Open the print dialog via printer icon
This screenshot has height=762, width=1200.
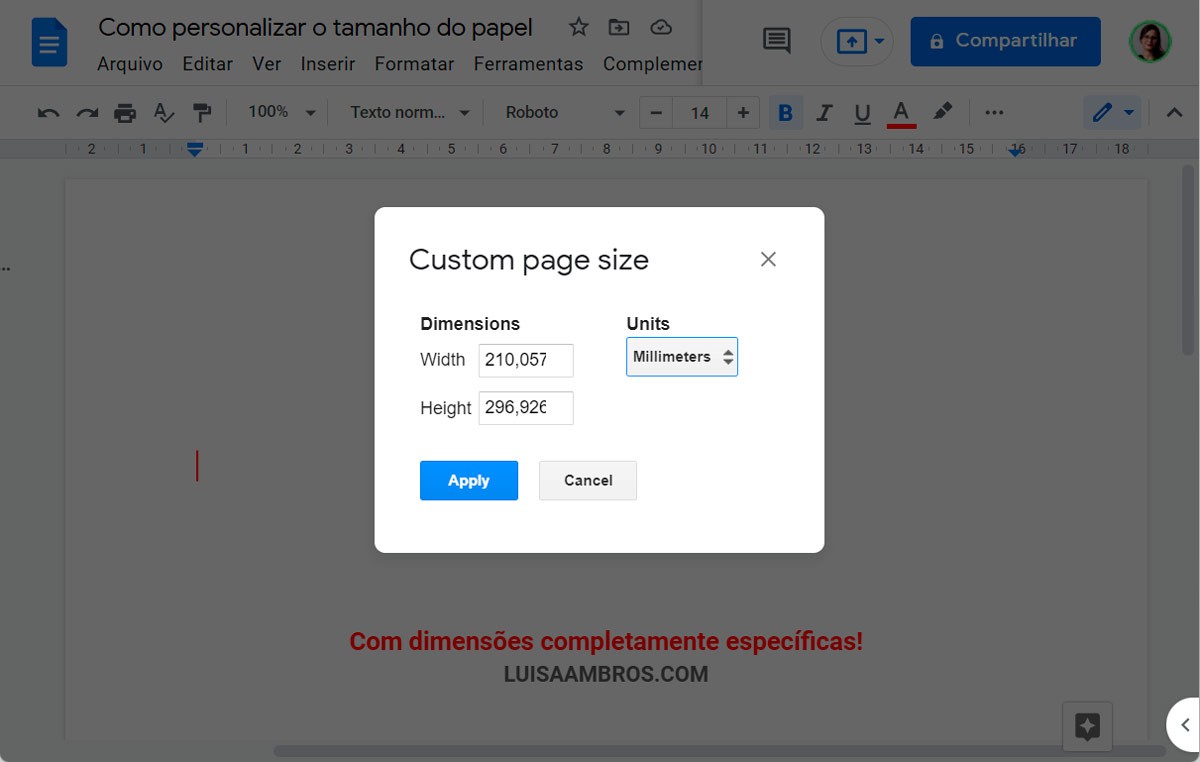tap(124, 112)
